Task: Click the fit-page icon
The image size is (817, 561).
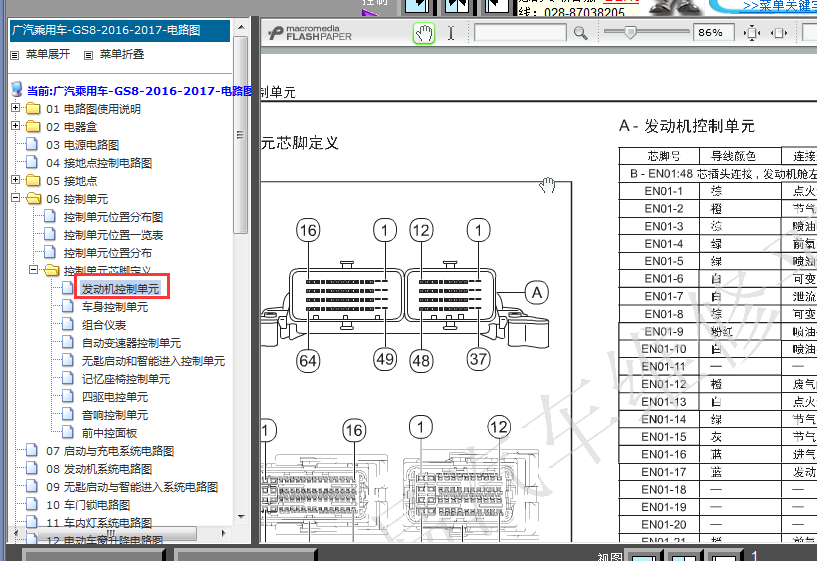Action: pyautogui.click(x=751, y=33)
